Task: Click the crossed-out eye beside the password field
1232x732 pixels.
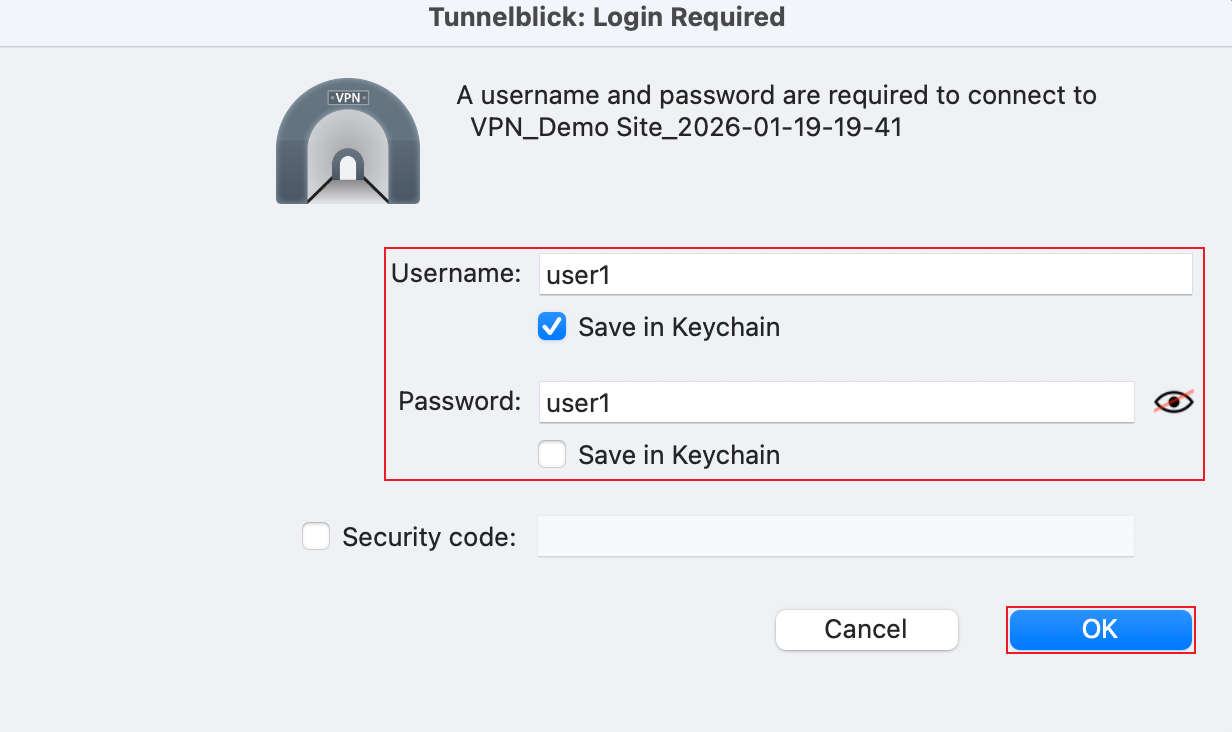Action: tap(1174, 401)
